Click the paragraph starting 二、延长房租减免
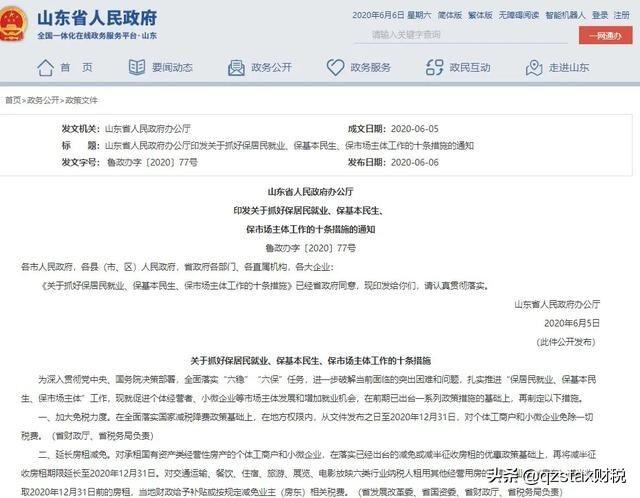The height and width of the screenshot is (498, 640). coord(309,473)
